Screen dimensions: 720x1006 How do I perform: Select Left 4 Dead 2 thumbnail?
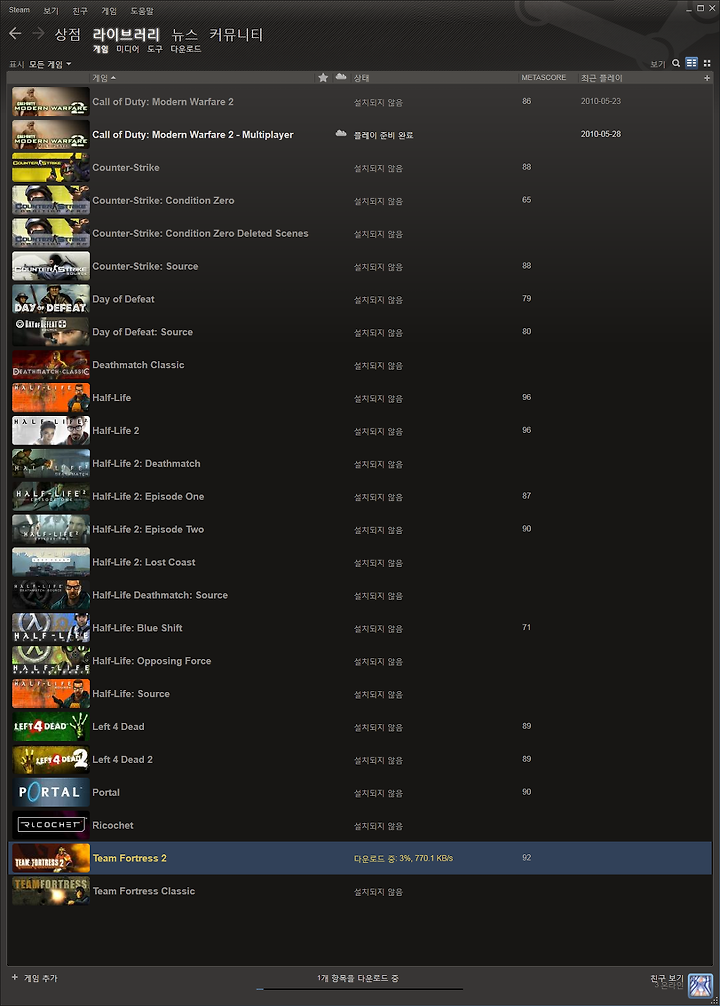(51, 760)
